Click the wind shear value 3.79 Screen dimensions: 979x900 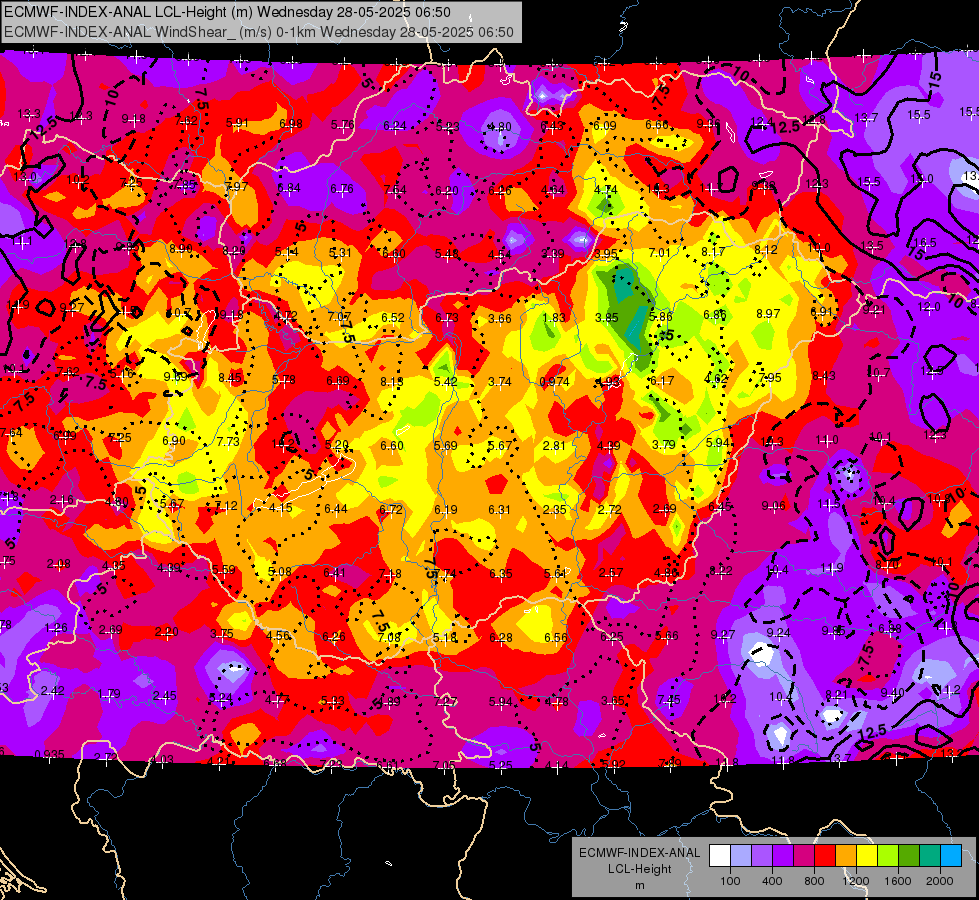click(x=663, y=445)
